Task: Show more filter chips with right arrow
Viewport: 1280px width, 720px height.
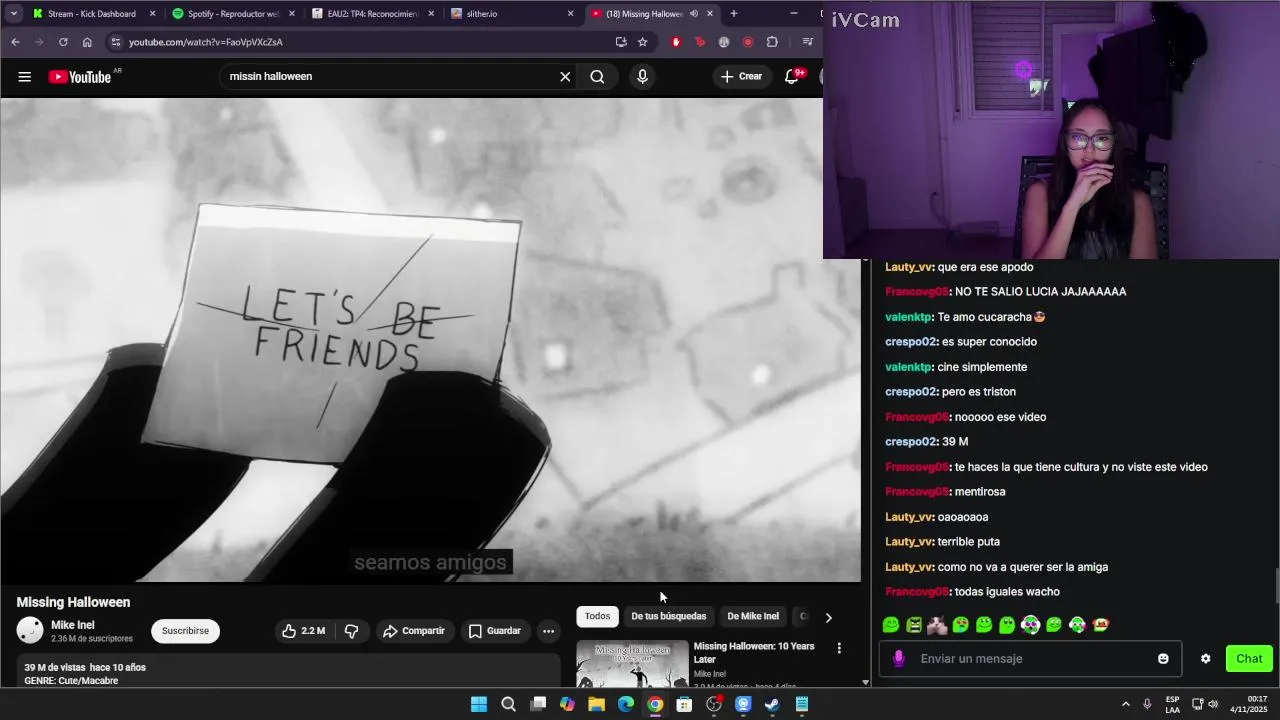Action: [828, 617]
